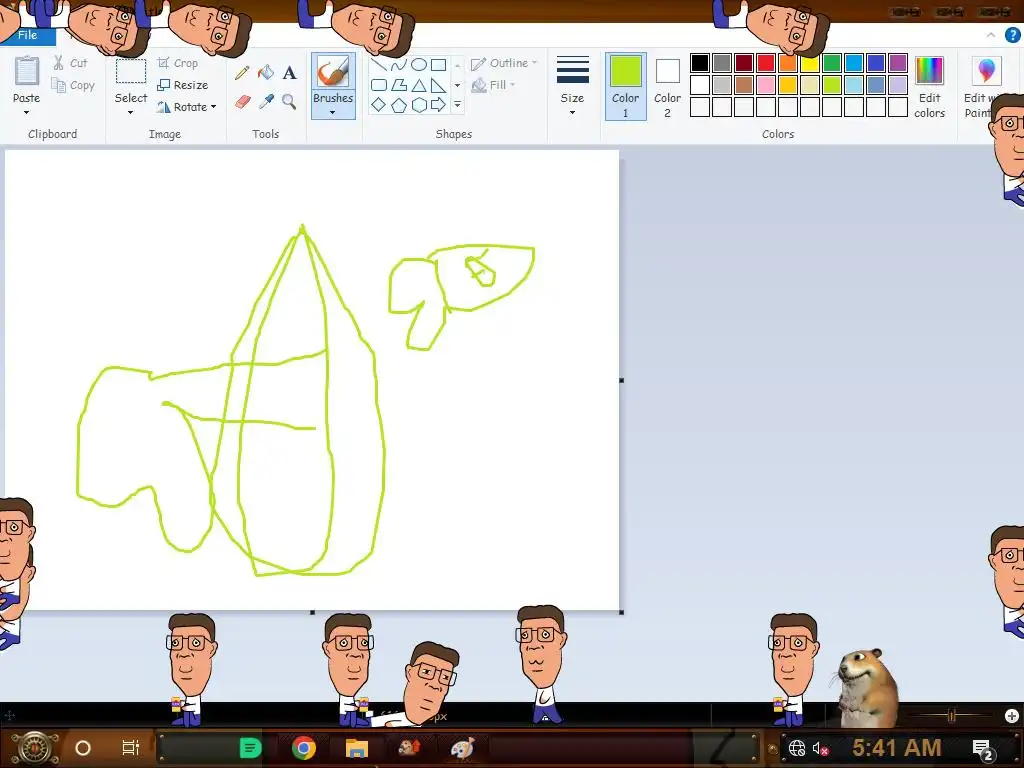Choose the Polygon shape
This screenshot has height=768, width=1024.
coord(398,85)
